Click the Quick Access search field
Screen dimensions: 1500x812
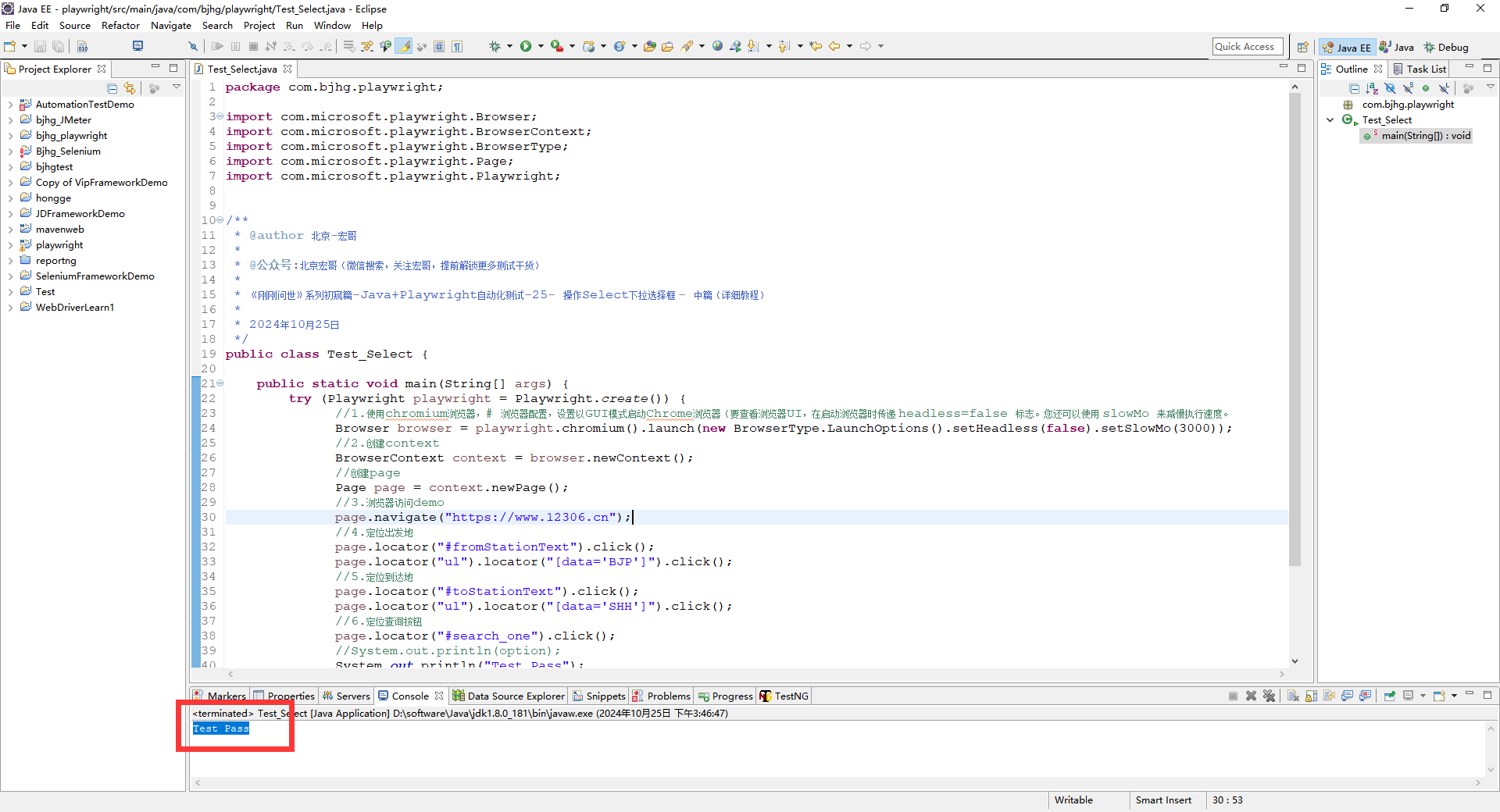1247,47
